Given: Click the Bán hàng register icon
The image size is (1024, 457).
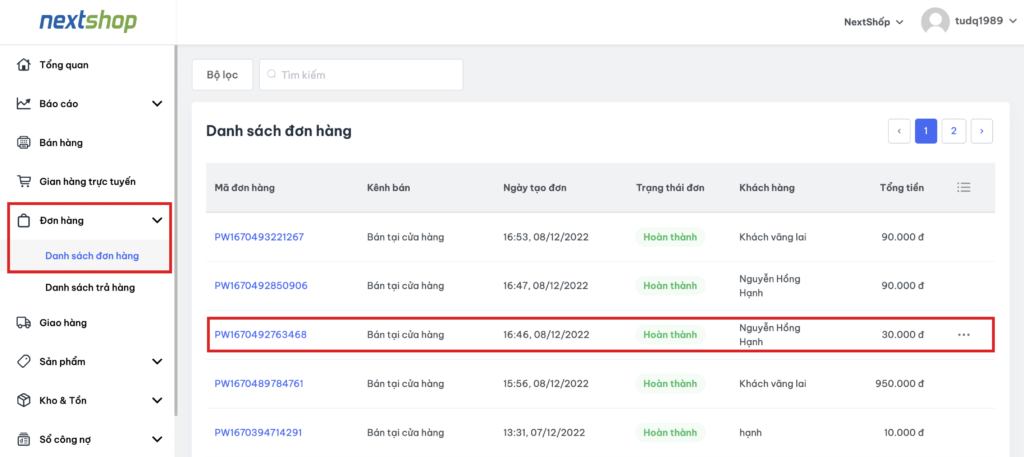Looking at the screenshot, I should [24, 142].
